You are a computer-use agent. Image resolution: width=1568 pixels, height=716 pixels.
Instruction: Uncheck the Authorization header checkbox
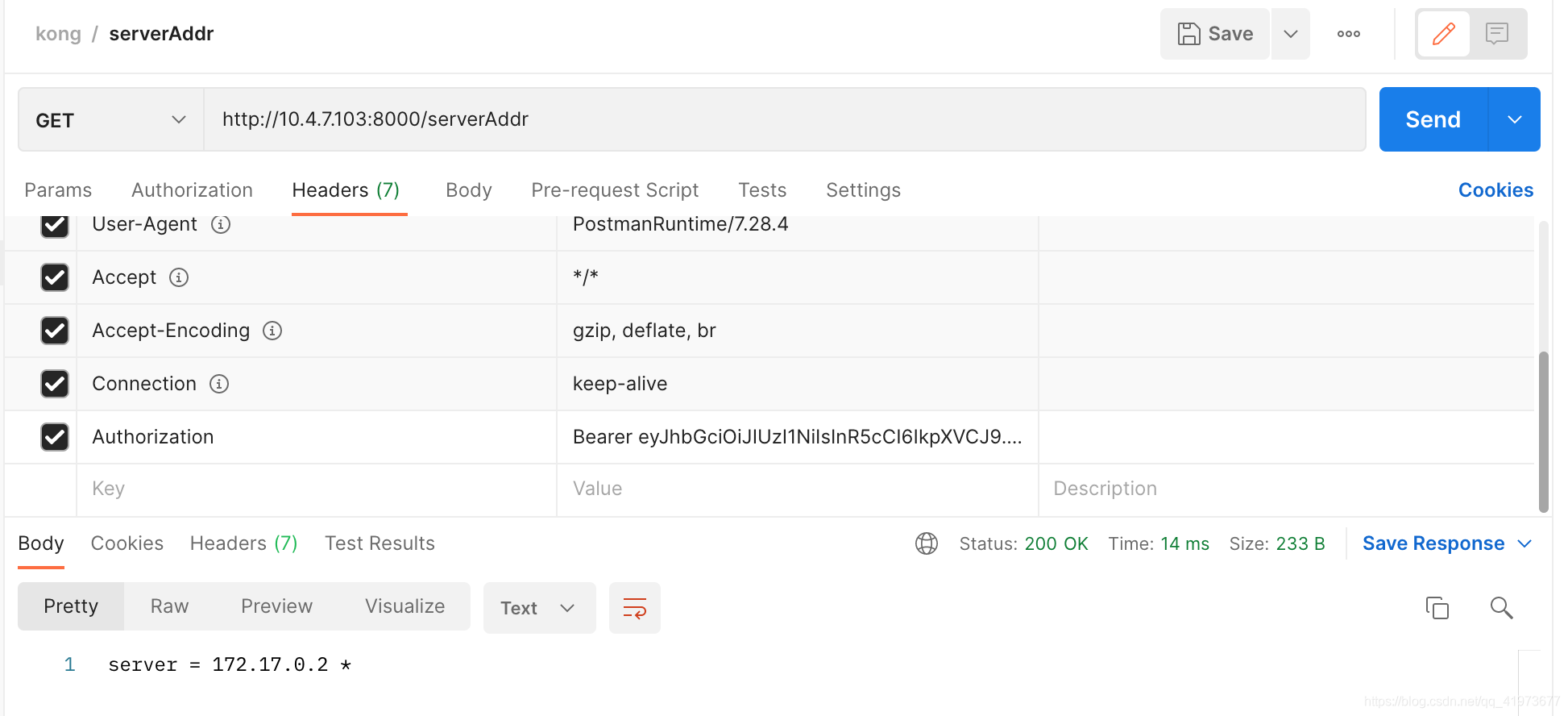pyautogui.click(x=55, y=437)
